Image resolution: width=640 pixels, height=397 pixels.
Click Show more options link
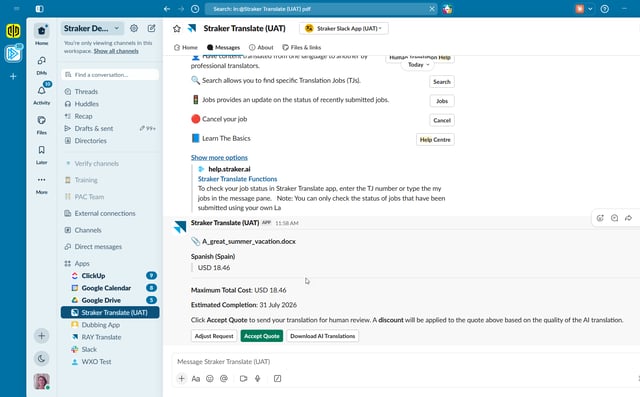[x=219, y=157]
